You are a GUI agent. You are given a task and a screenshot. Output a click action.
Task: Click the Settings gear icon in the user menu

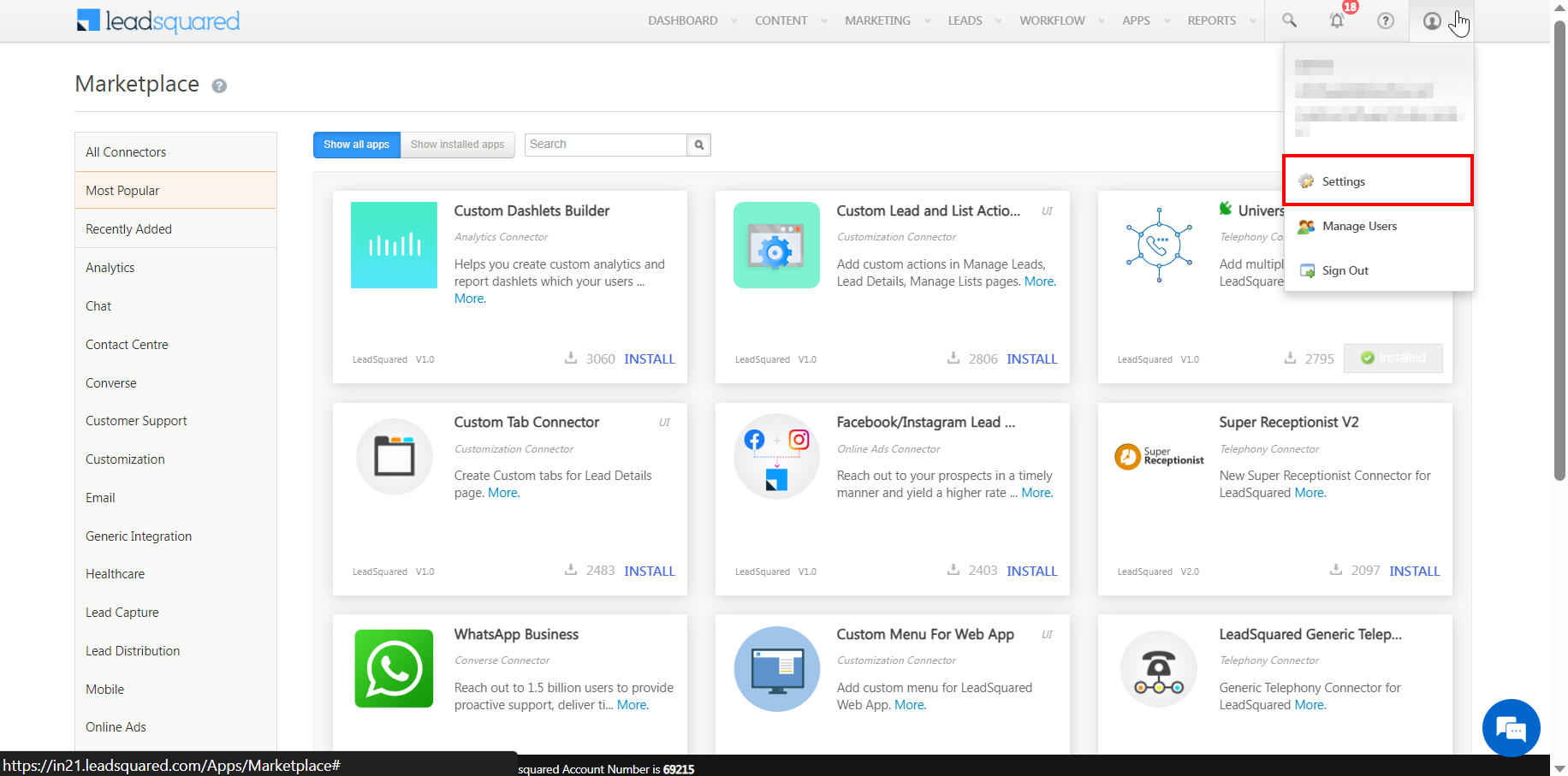tap(1306, 181)
